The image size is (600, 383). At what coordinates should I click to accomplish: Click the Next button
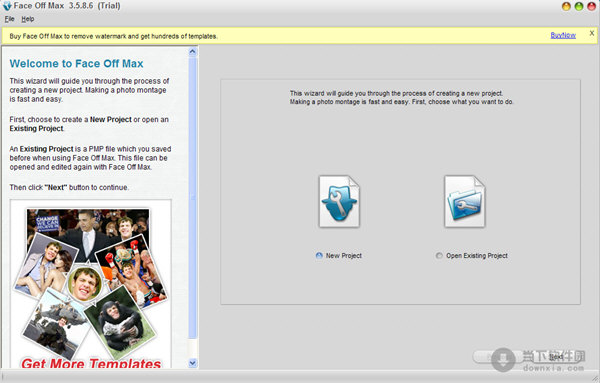556,357
